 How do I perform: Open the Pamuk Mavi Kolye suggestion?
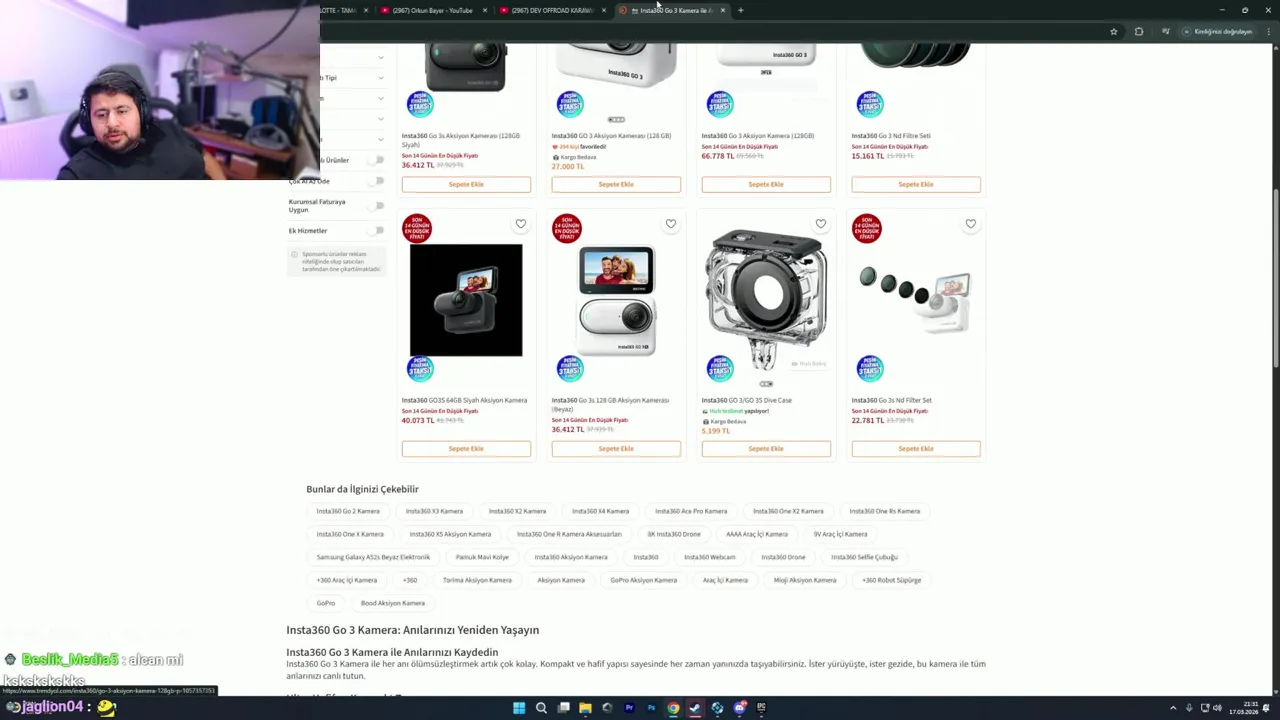pos(482,557)
